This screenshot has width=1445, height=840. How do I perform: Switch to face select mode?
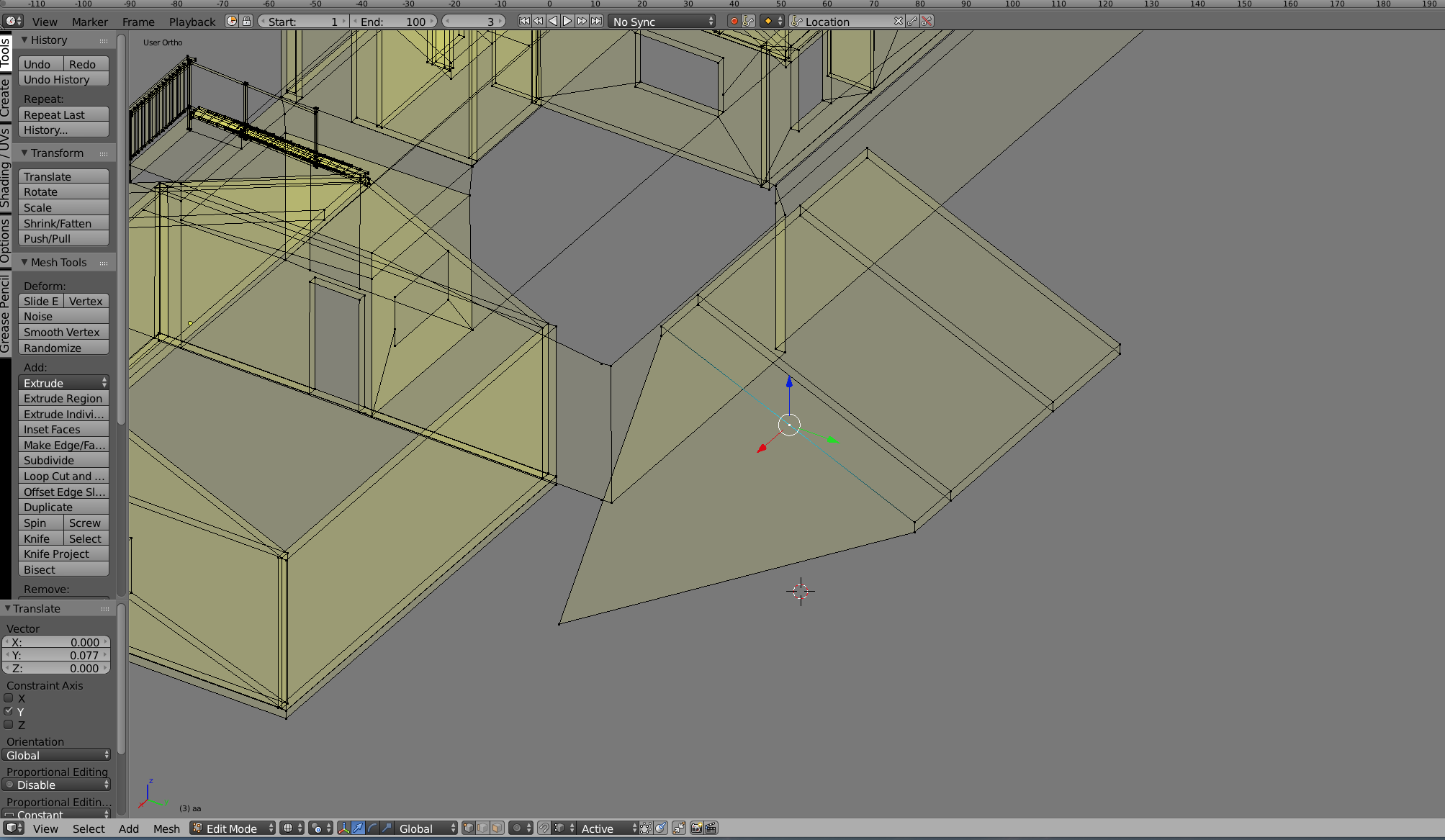[x=497, y=828]
